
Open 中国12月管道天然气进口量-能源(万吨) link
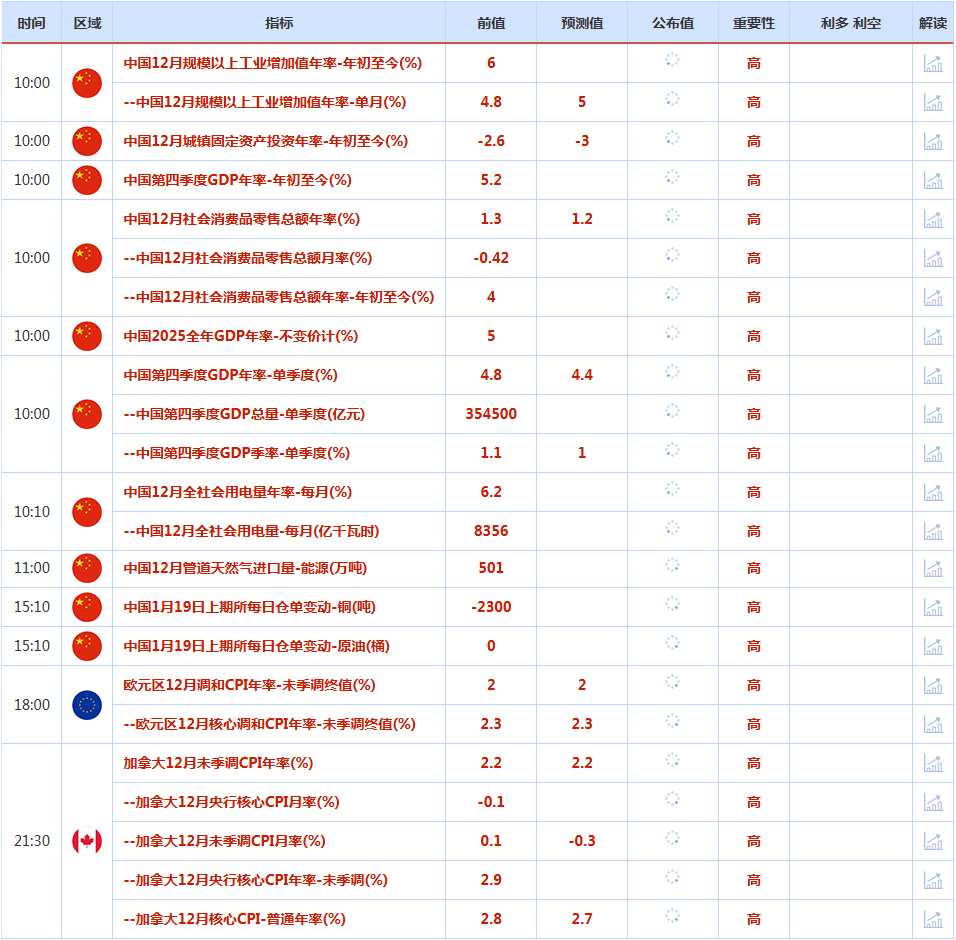(245, 568)
